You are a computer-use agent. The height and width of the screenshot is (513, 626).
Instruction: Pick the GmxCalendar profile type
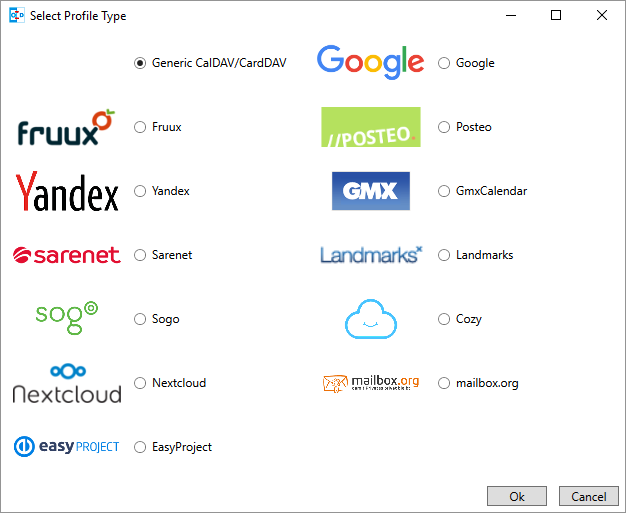pos(444,191)
